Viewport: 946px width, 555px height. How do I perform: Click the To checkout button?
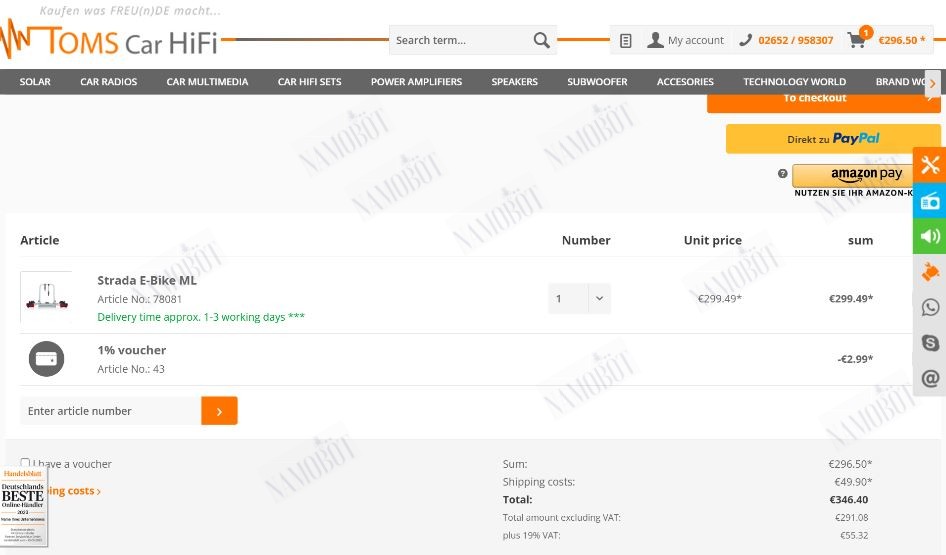[824, 103]
